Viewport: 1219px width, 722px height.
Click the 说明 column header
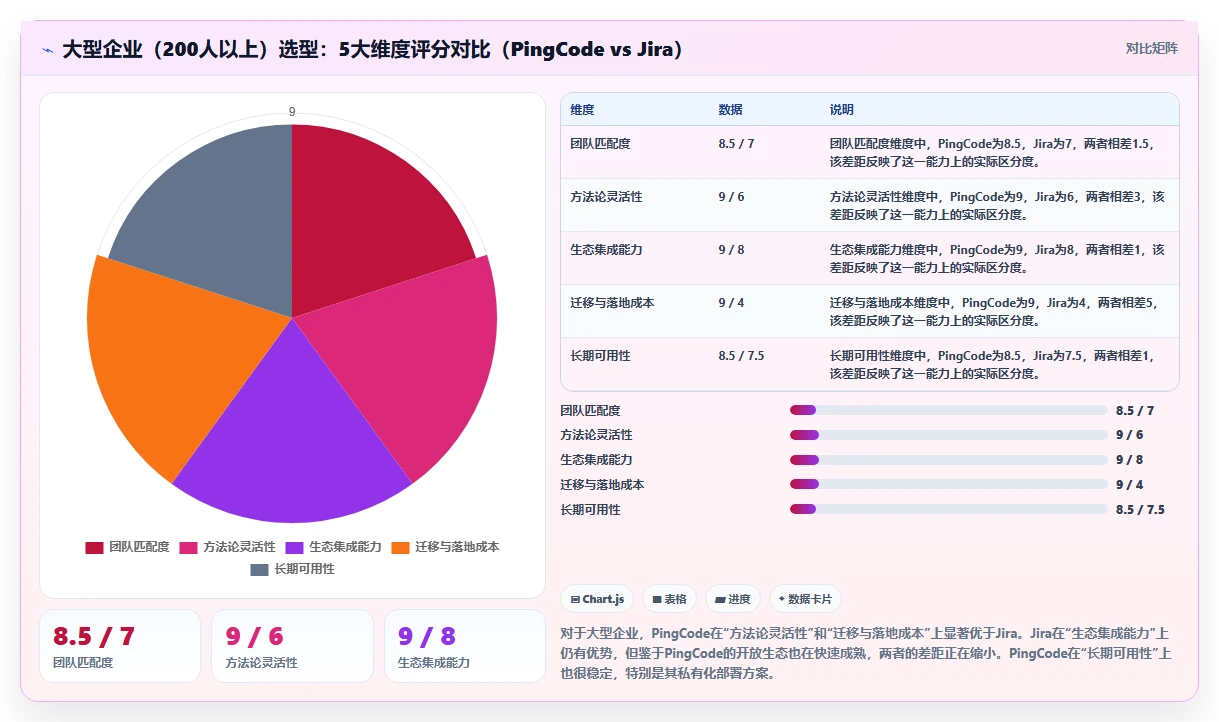(842, 110)
